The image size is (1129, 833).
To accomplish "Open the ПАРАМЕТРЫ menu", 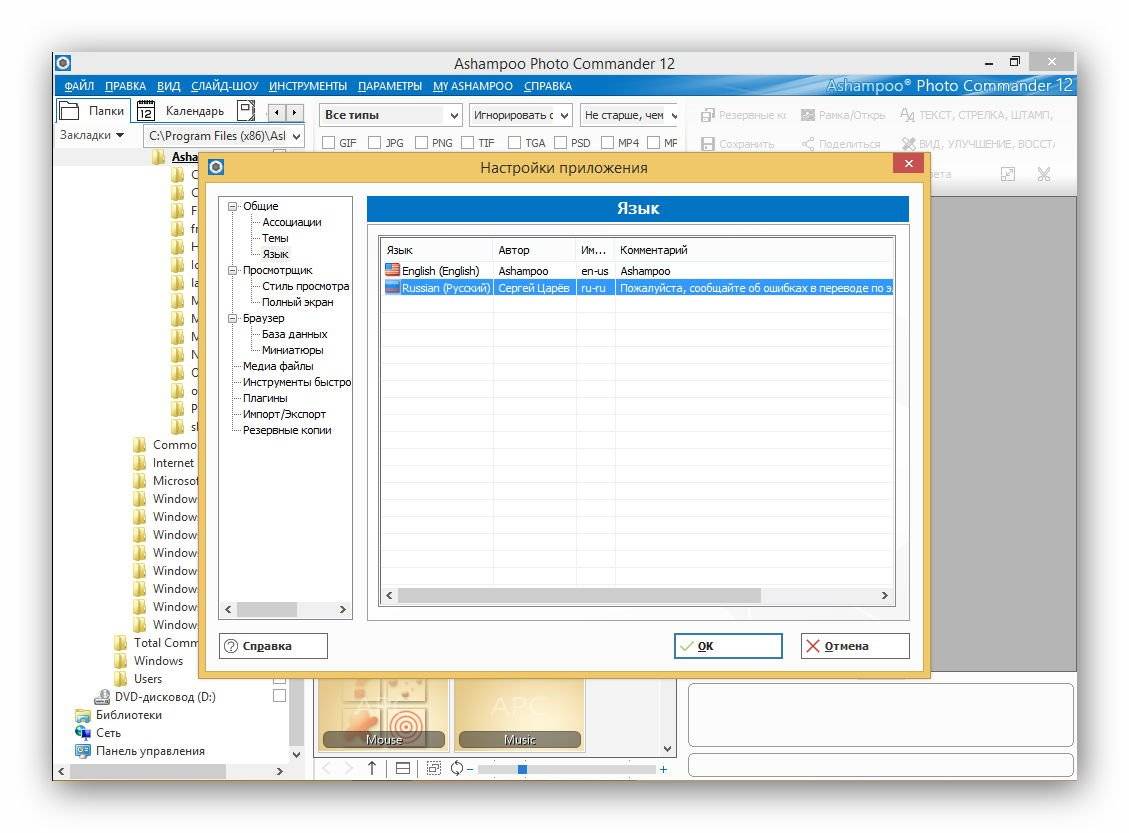I will 390,86.
